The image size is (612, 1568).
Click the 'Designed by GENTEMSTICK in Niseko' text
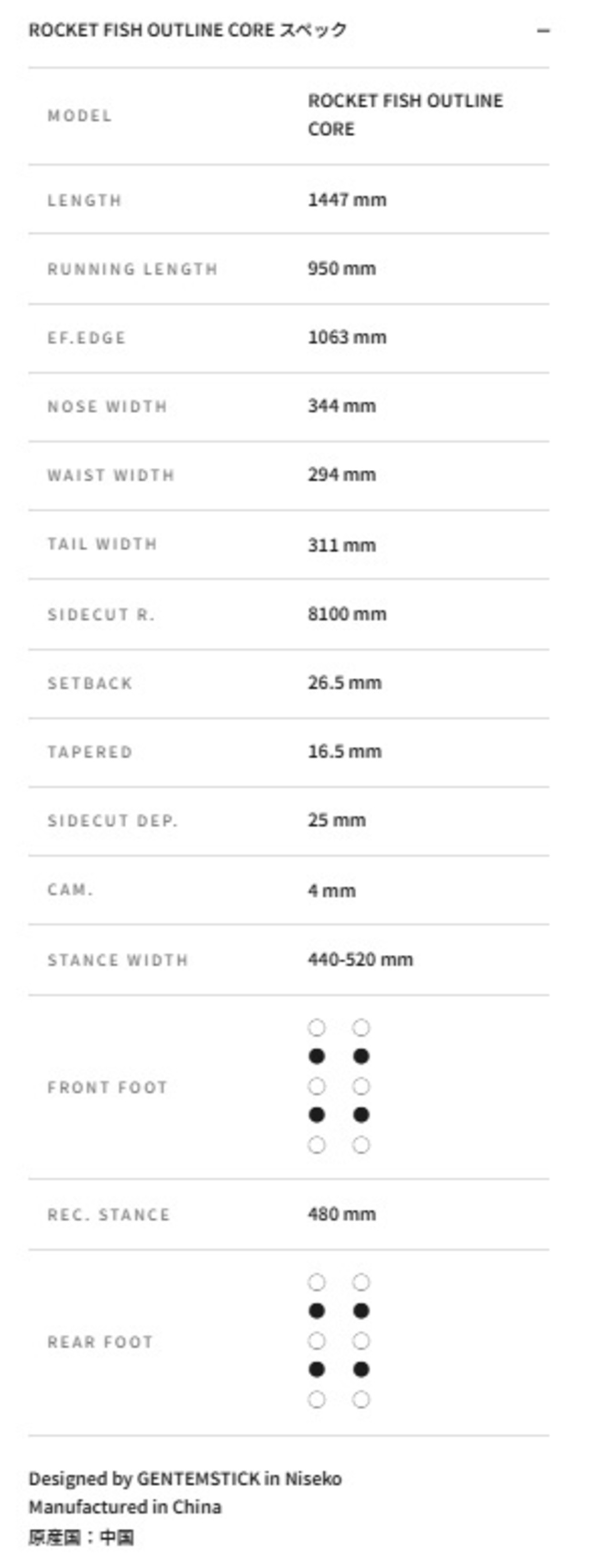point(185,1479)
